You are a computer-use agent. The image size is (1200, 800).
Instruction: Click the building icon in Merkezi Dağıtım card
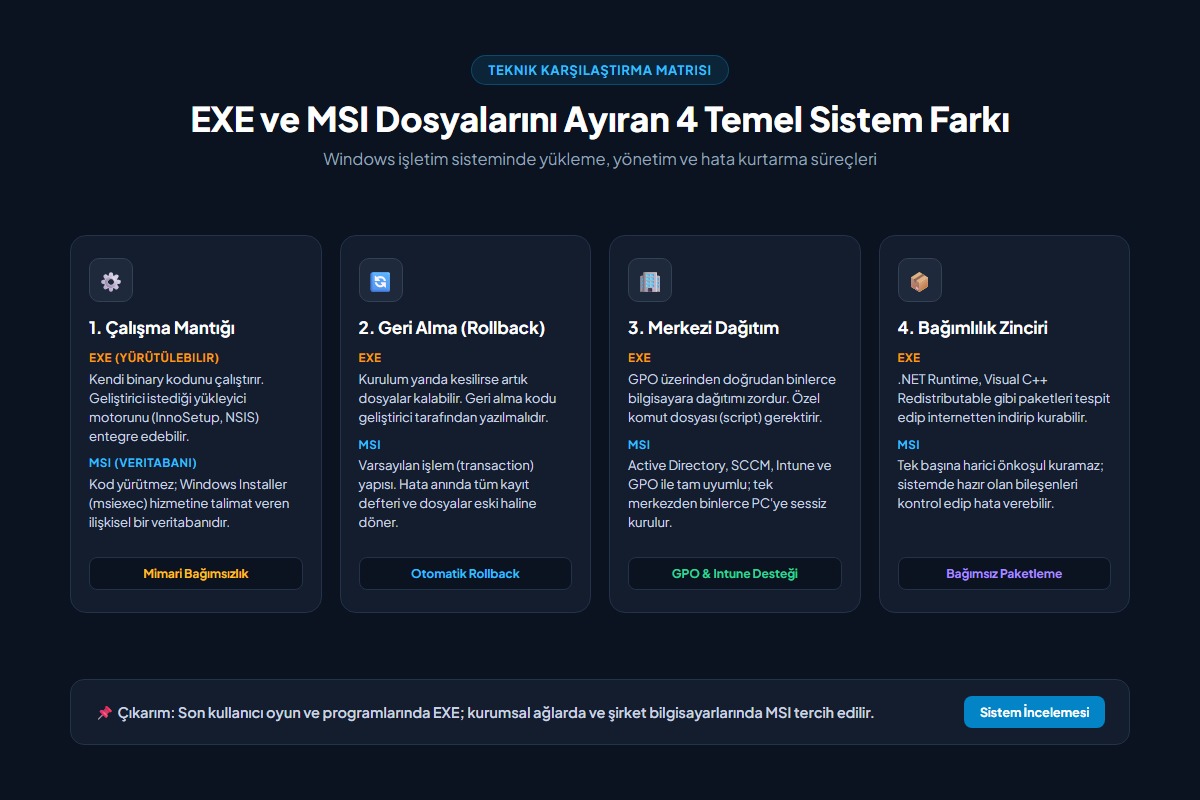pyautogui.click(x=650, y=281)
